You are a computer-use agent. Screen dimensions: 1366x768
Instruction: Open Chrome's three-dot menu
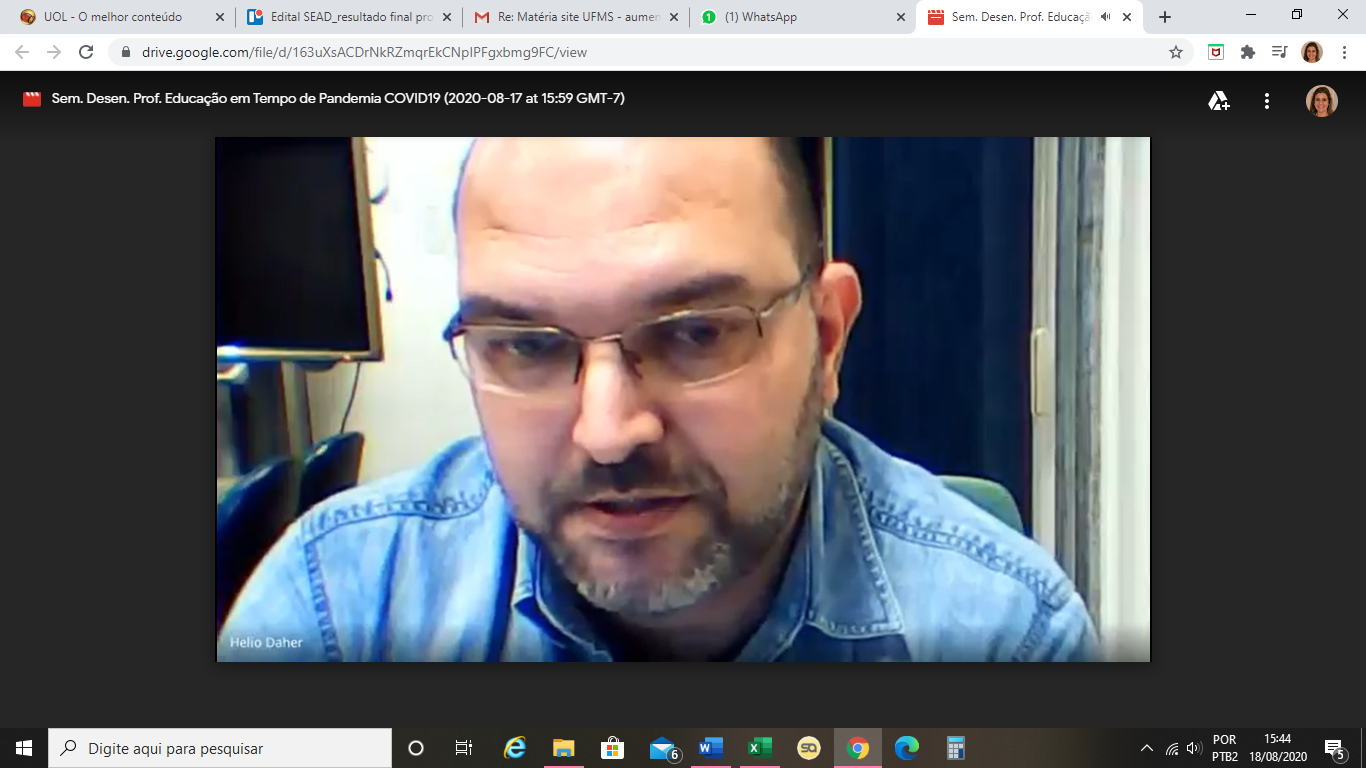click(1343, 52)
